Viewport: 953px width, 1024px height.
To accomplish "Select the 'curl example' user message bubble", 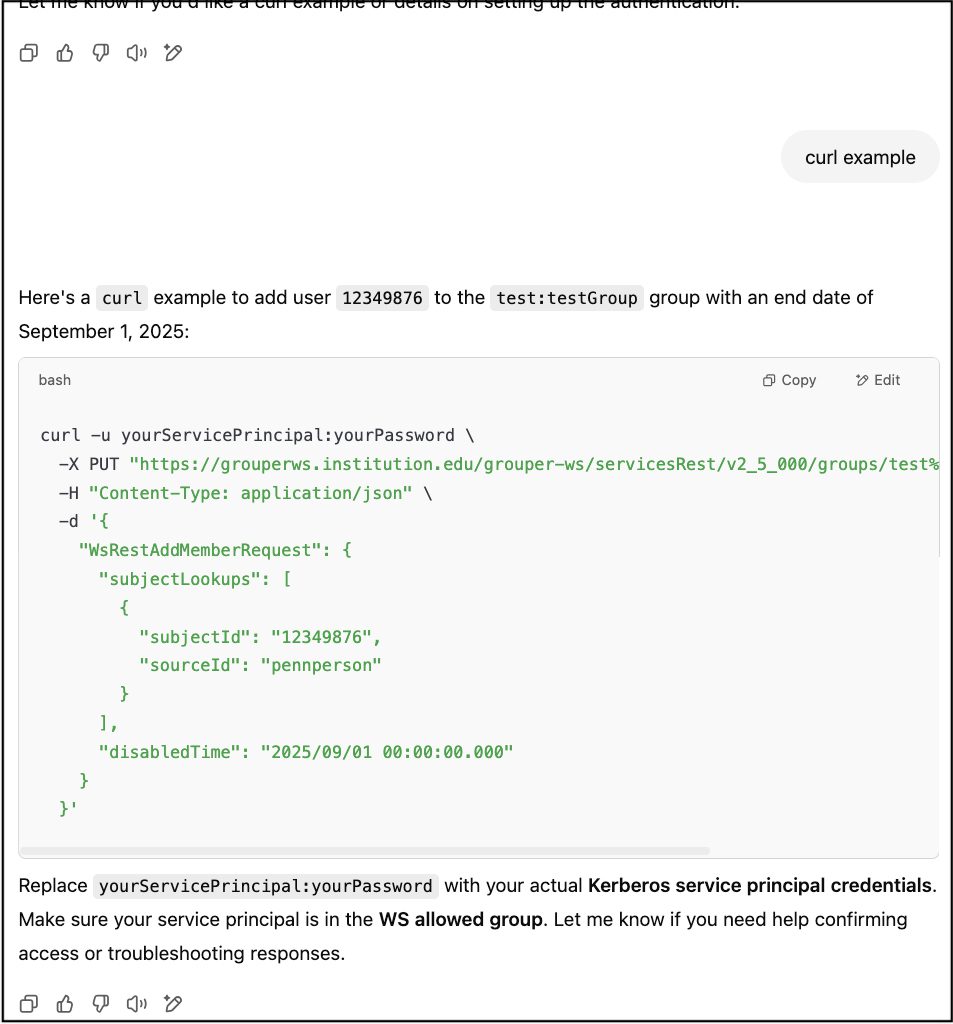I will [x=860, y=157].
